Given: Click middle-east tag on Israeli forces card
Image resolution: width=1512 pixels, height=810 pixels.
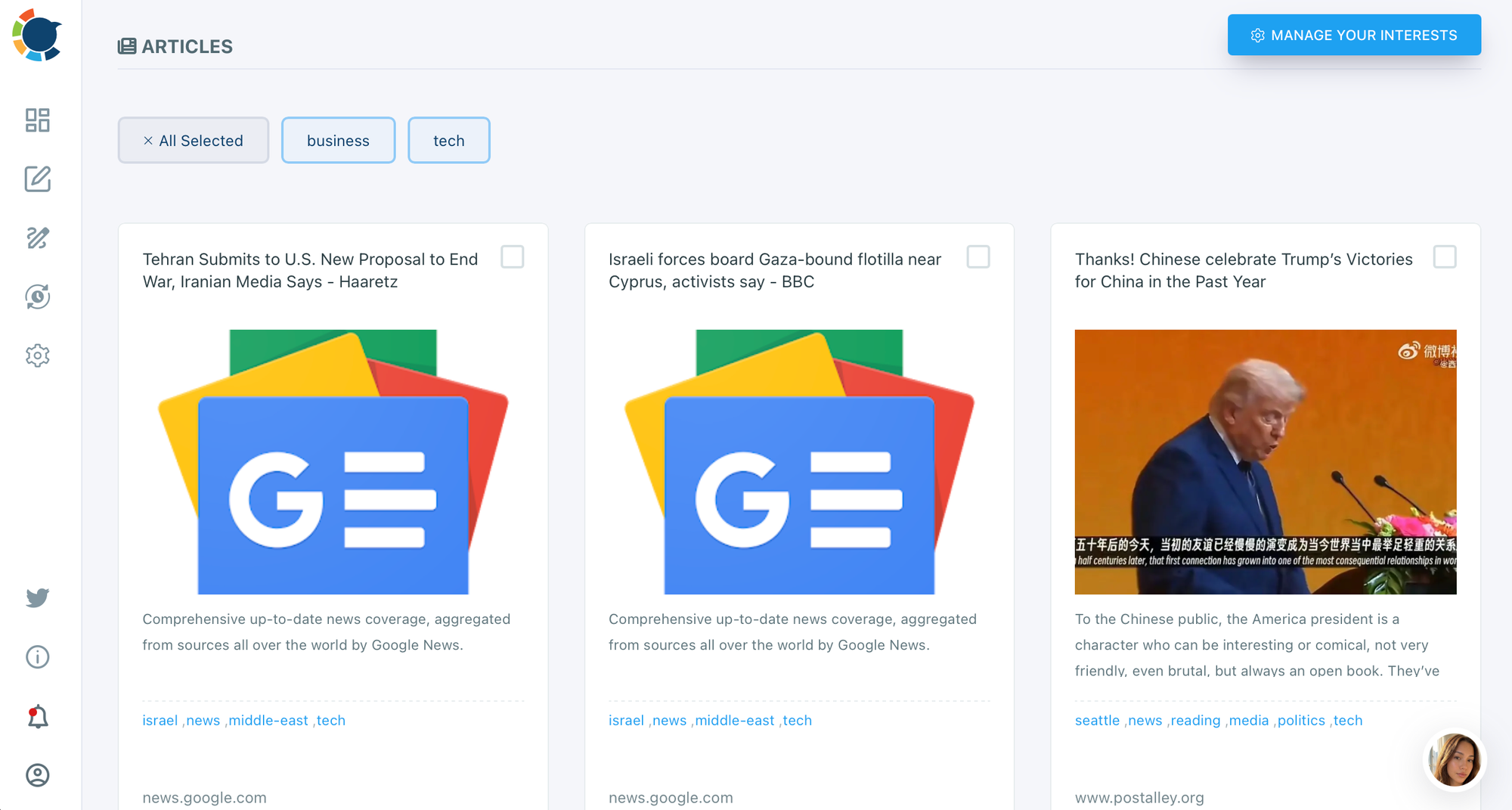Looking at the screenshot, I should point(735,720).
